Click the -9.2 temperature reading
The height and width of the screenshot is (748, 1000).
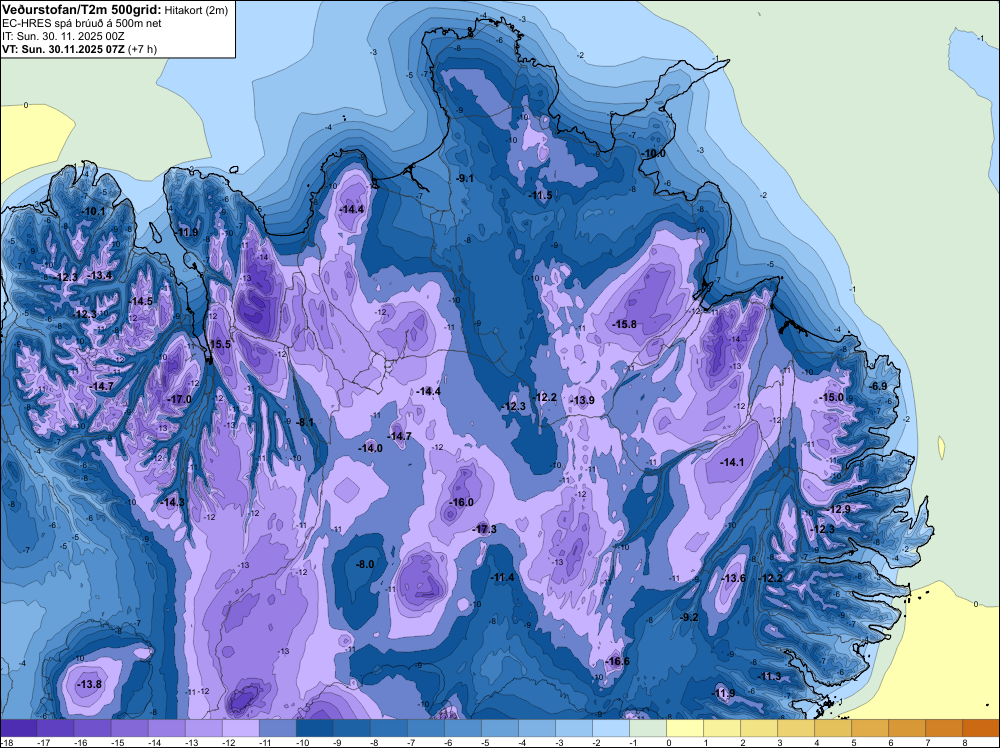(x=691, y=617)
